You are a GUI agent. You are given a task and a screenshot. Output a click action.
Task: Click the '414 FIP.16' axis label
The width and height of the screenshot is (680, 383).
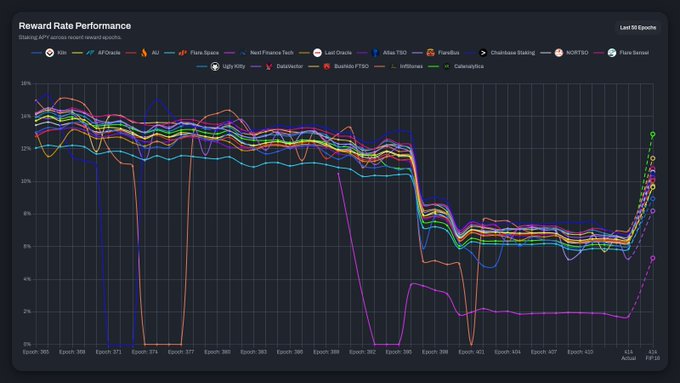(653, 355)
